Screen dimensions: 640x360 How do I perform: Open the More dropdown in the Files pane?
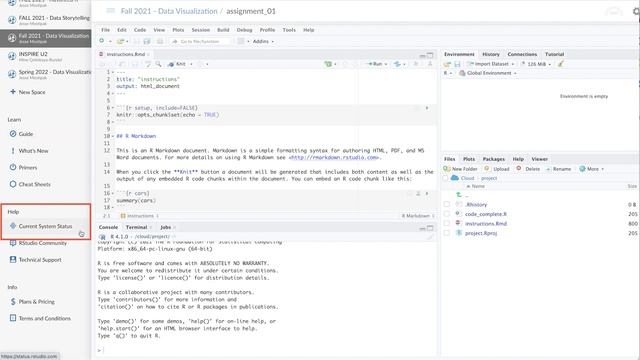pyautogui.click(x=591, y=169)
